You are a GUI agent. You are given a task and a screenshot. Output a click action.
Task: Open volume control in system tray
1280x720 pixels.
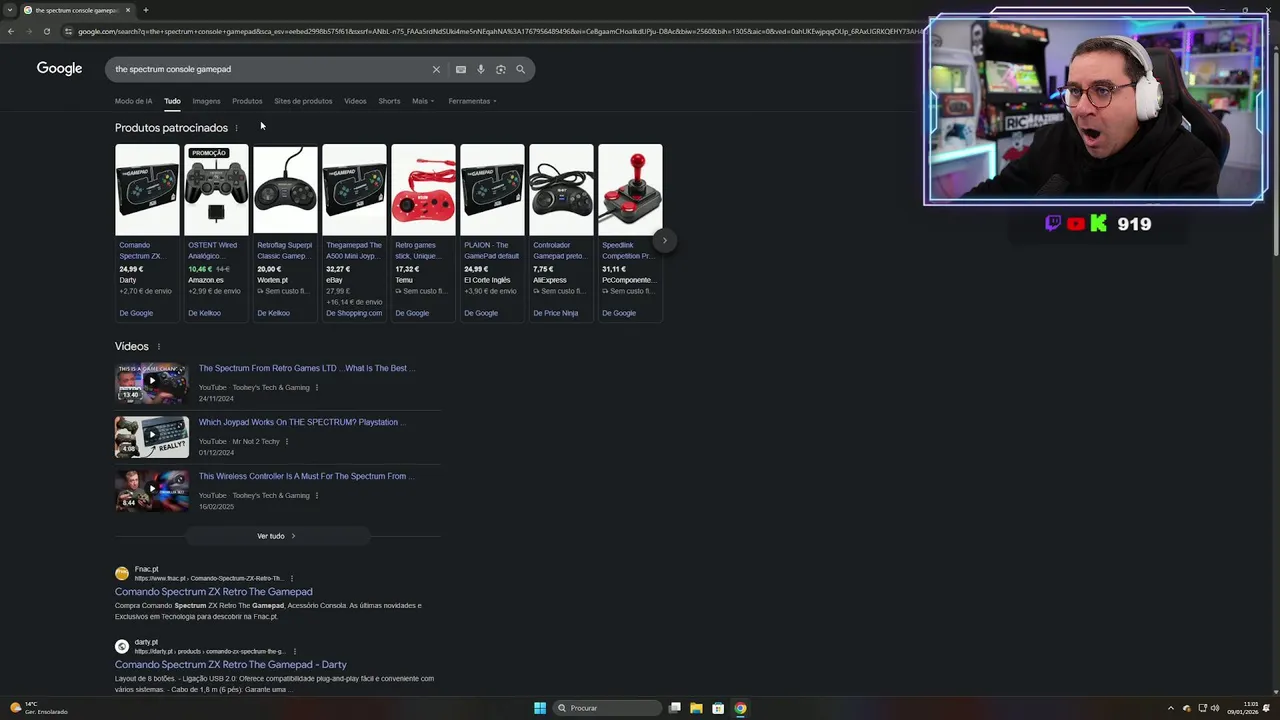(x=1215, y=708)
